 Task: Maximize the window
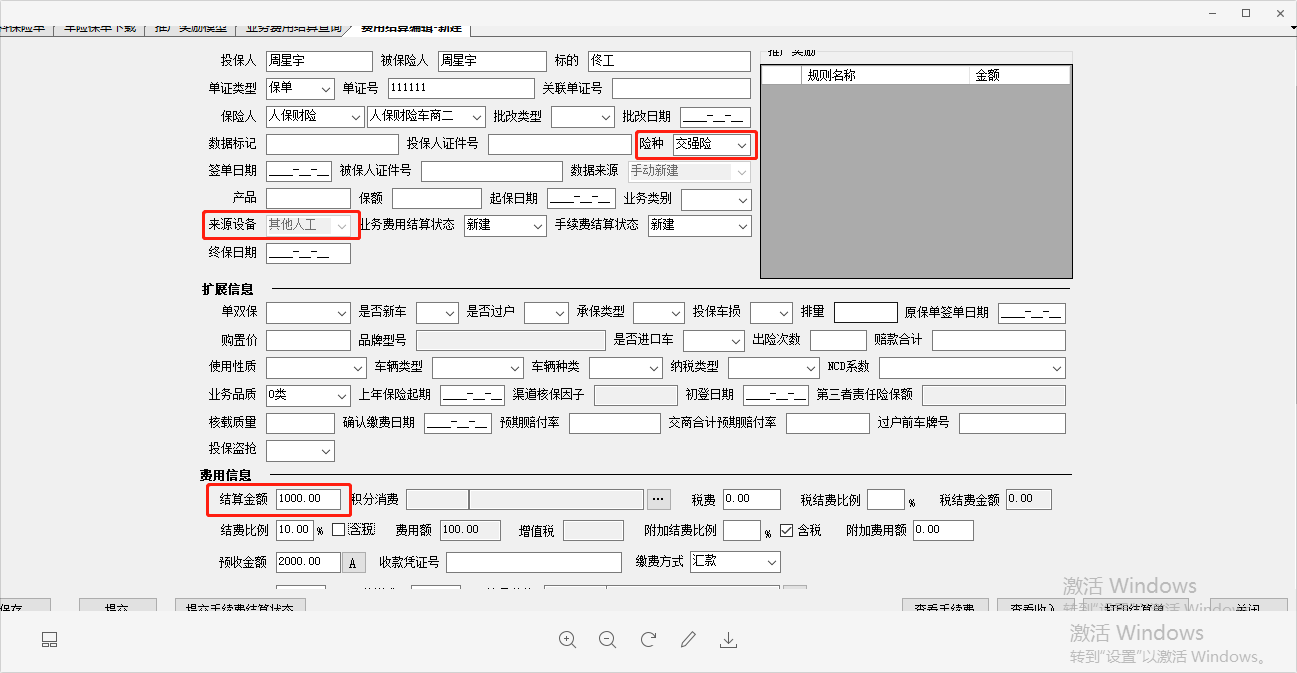click(x=1246, y=13)
